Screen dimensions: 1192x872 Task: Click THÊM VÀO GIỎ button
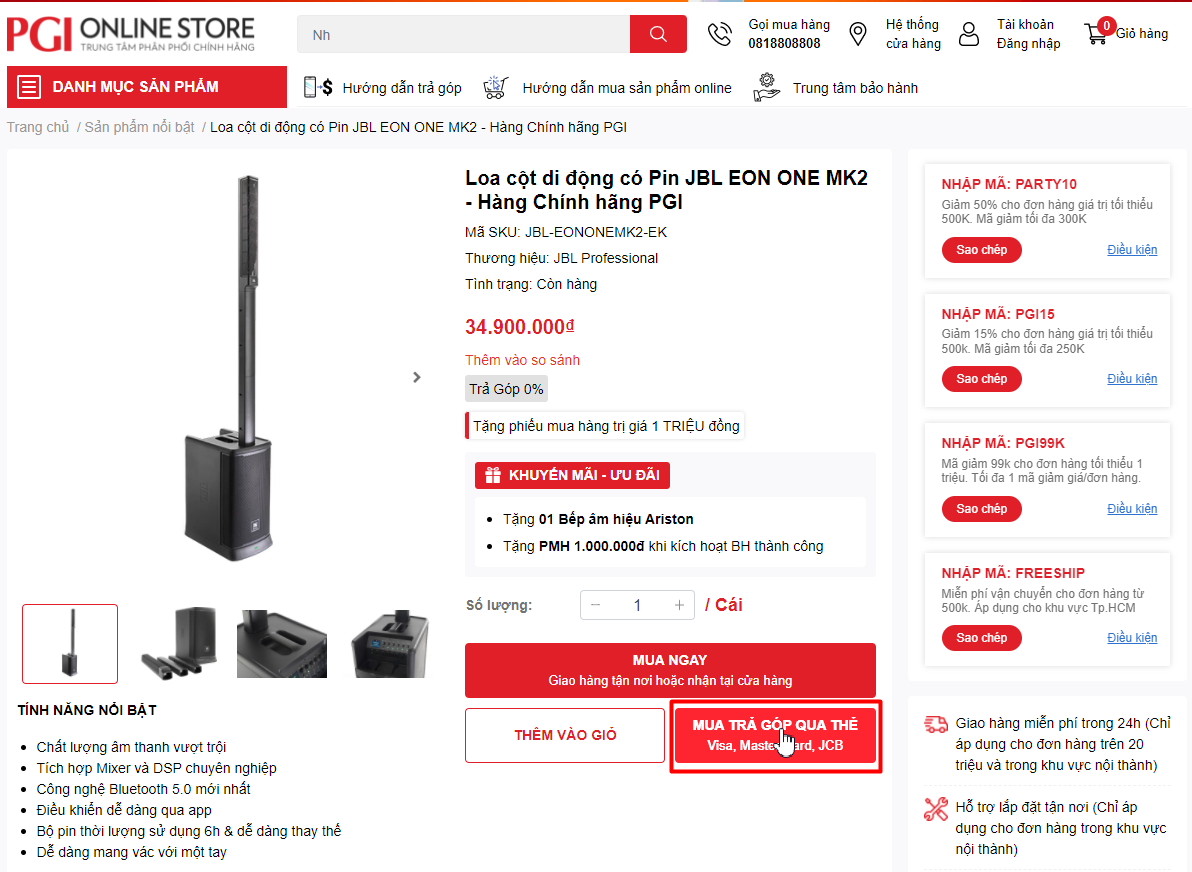click(565, 735)
